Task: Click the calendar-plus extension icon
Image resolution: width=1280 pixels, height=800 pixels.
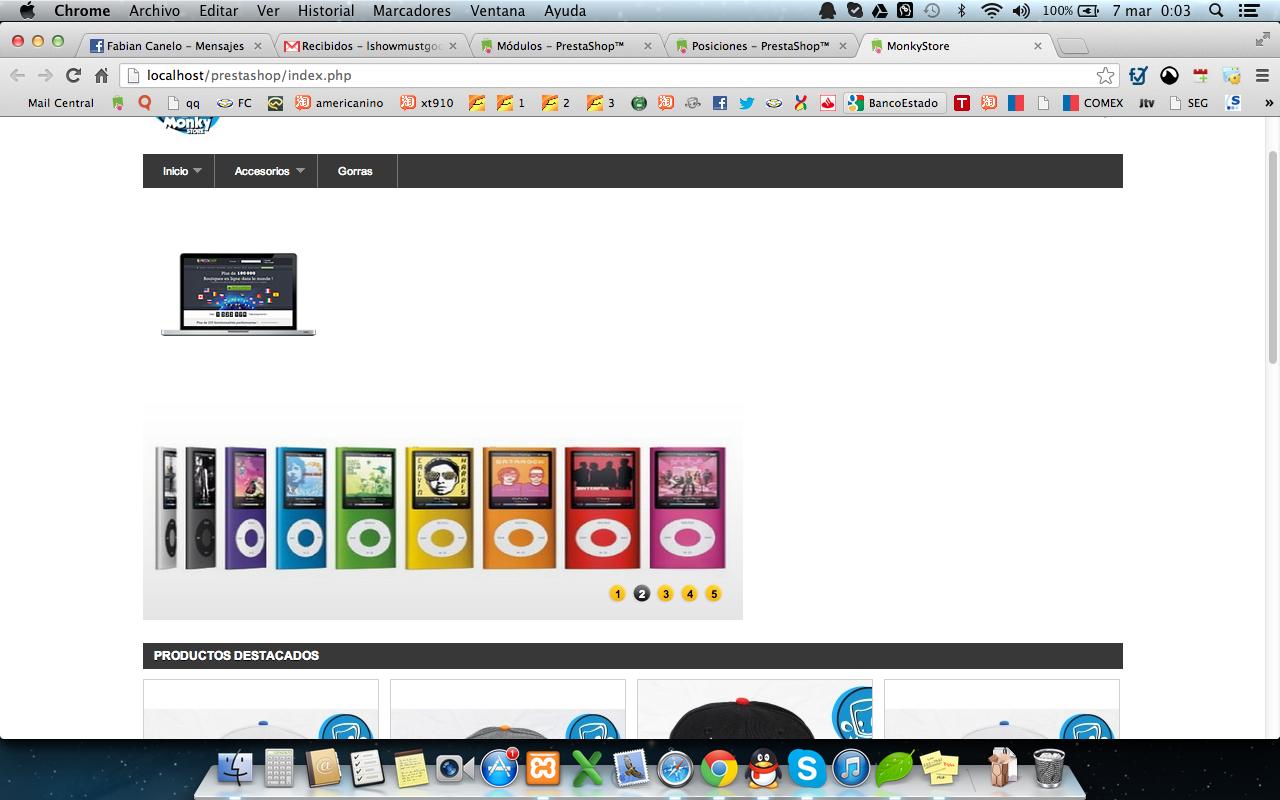Action: 1201,75
